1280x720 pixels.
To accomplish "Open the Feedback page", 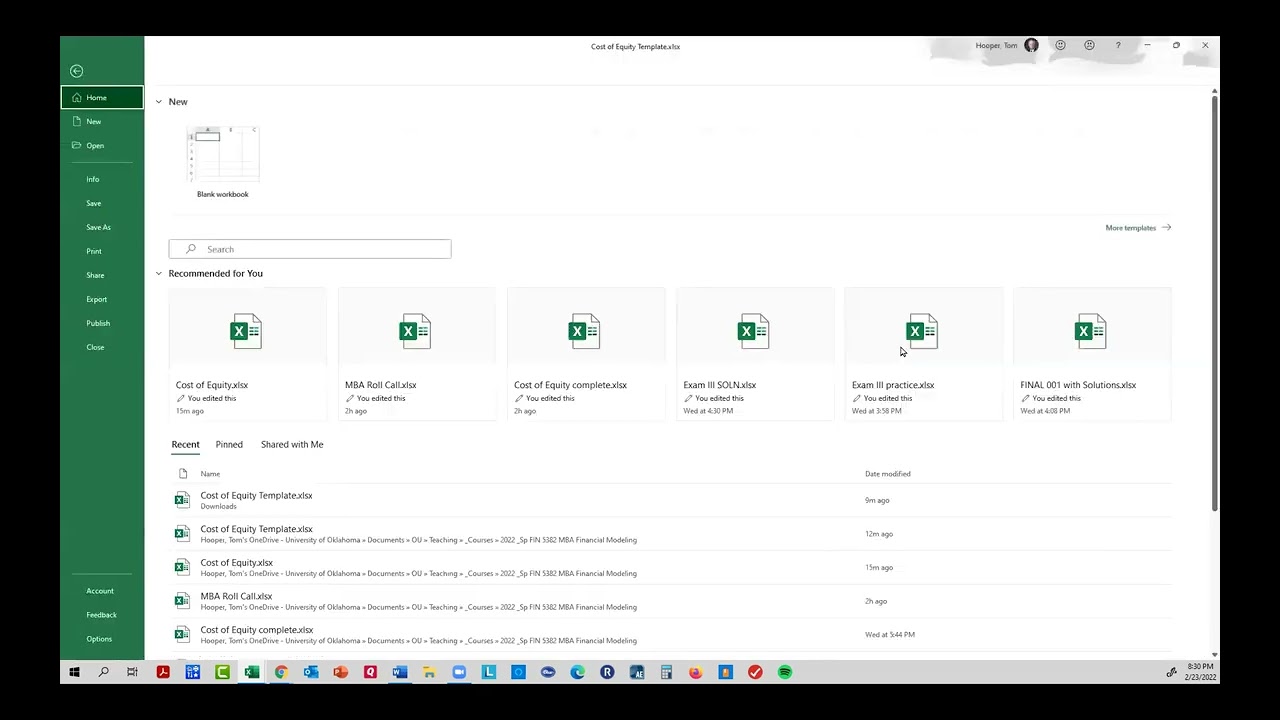I will pos(102,615).
